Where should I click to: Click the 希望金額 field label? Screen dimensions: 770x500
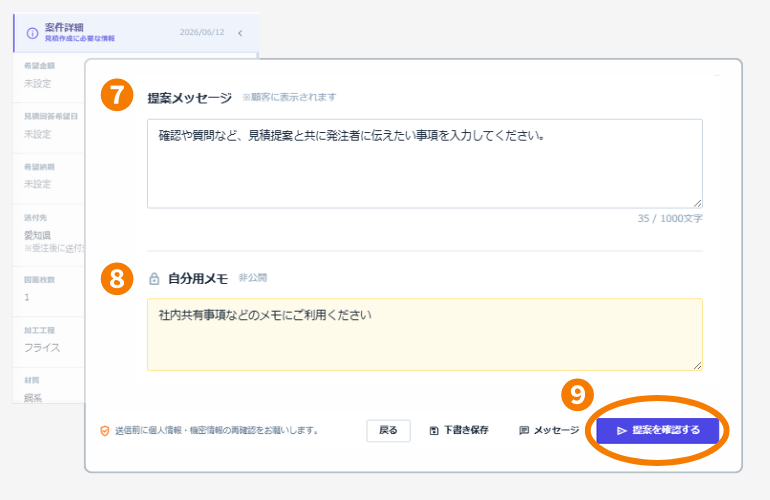(39, 66)
